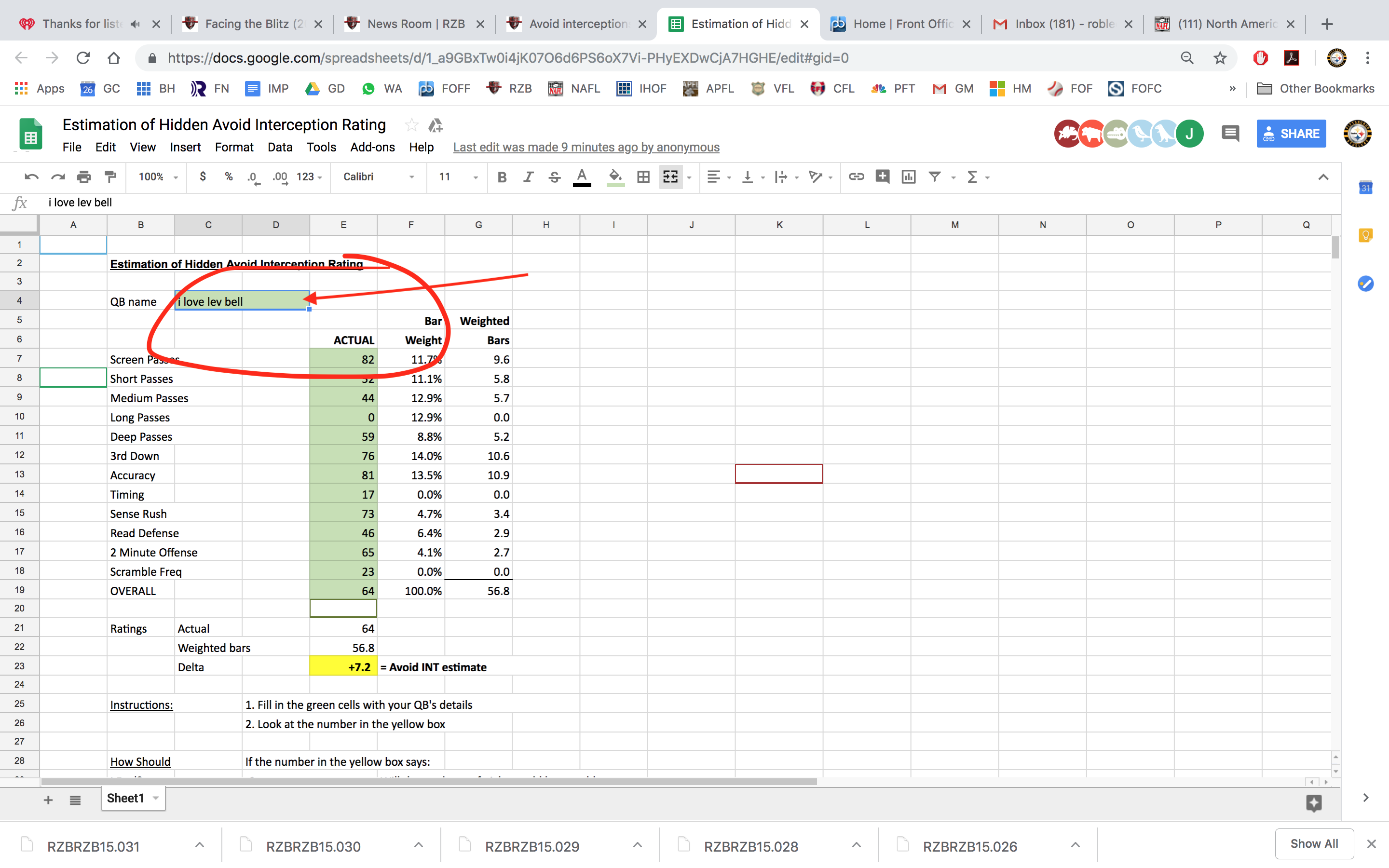Click the green J collaborator avatar
1389x868 pixels.
pos(1189,134)
